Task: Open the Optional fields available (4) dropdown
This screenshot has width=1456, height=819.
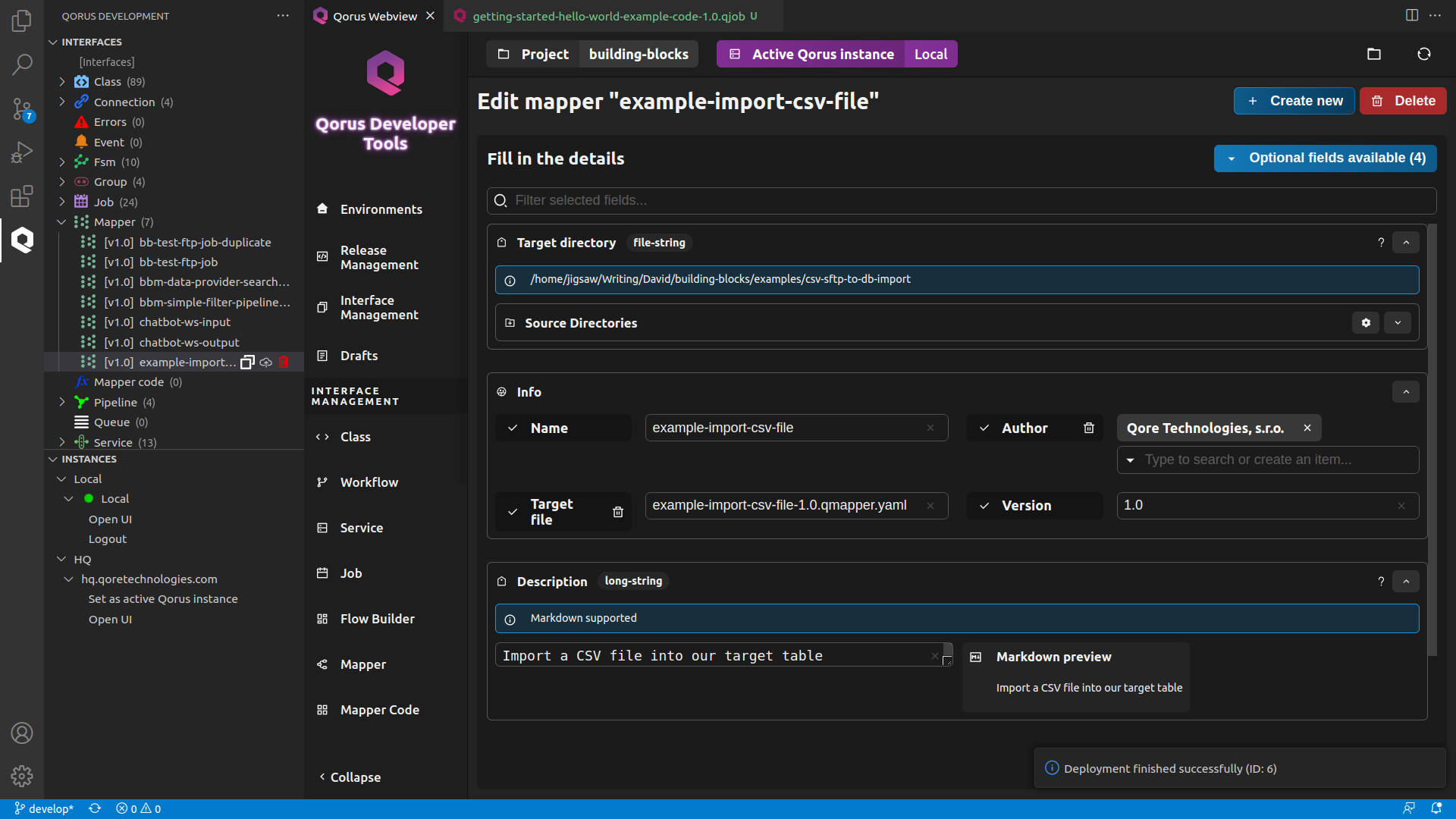Action: (x=1325, y=158)
